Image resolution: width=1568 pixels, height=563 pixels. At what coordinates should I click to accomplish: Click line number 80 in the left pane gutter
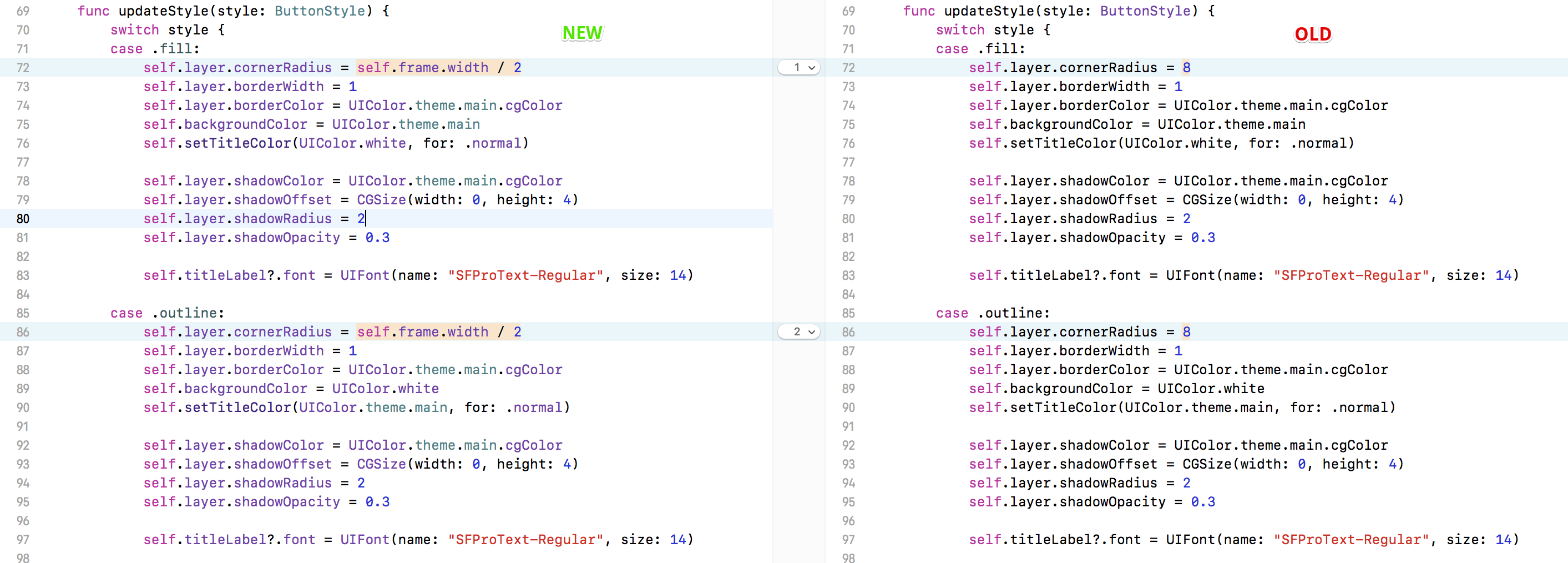tap(23, 219)
